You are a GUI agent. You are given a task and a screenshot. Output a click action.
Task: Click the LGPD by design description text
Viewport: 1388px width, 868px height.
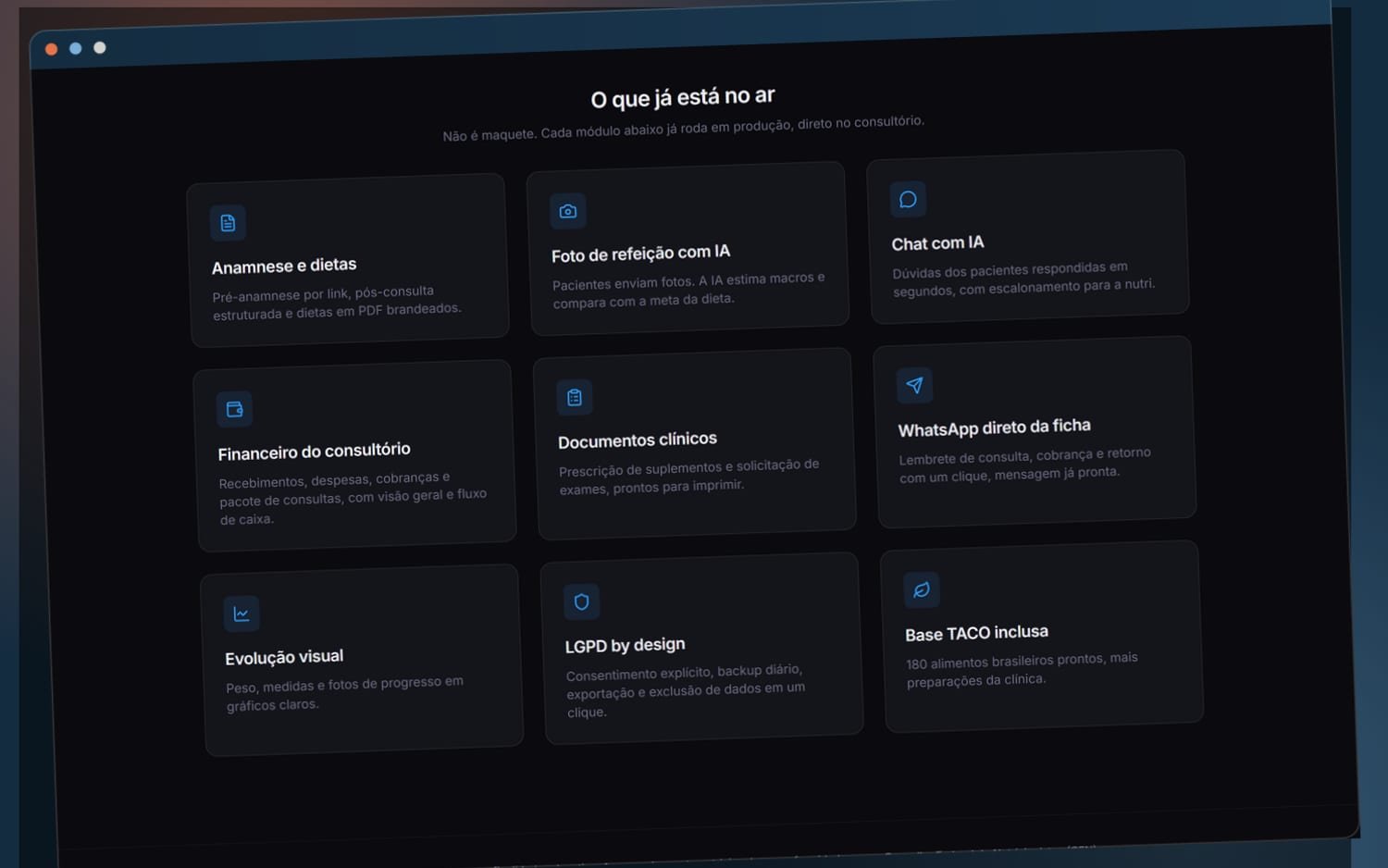pos(686,690)
